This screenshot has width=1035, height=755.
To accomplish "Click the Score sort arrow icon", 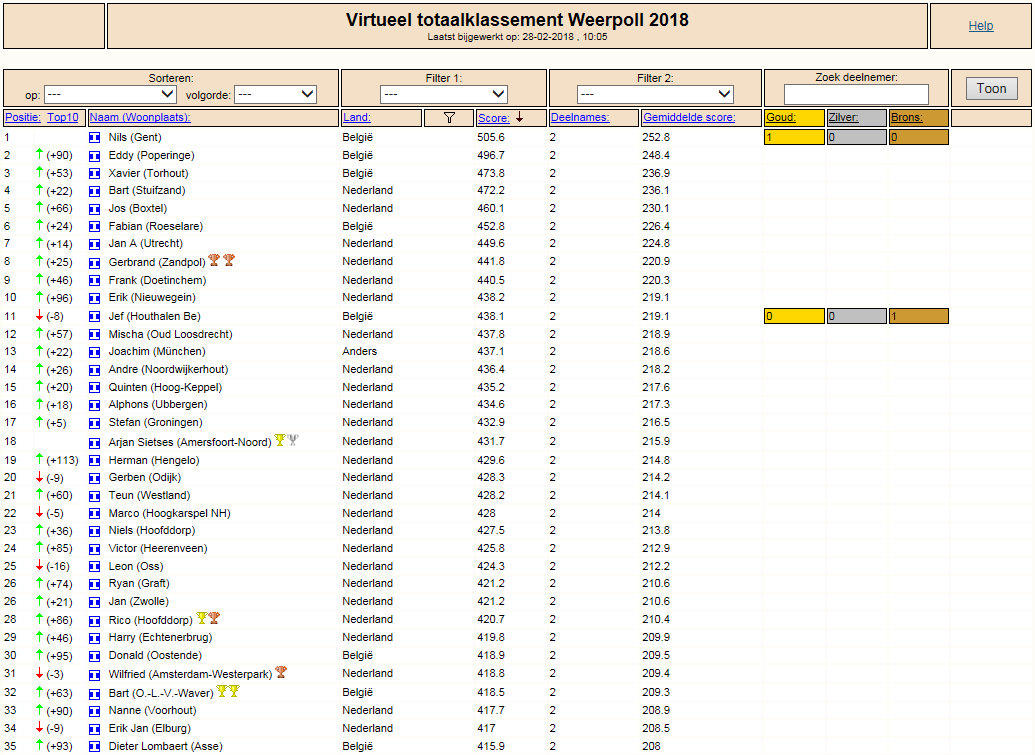I will click(519, 117).
